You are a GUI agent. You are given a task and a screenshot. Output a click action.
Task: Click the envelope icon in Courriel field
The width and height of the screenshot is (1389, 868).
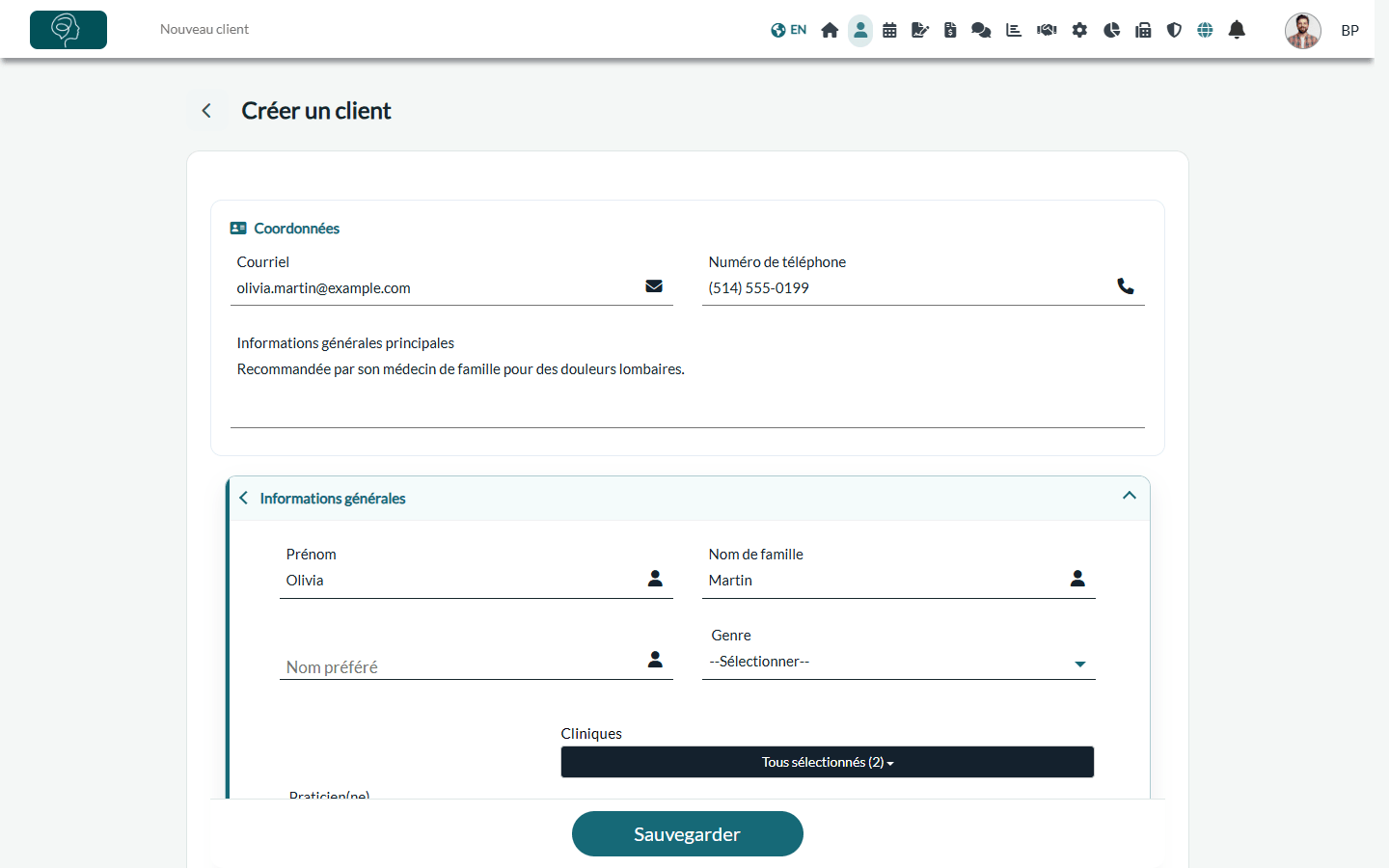[x=654, y=286]
